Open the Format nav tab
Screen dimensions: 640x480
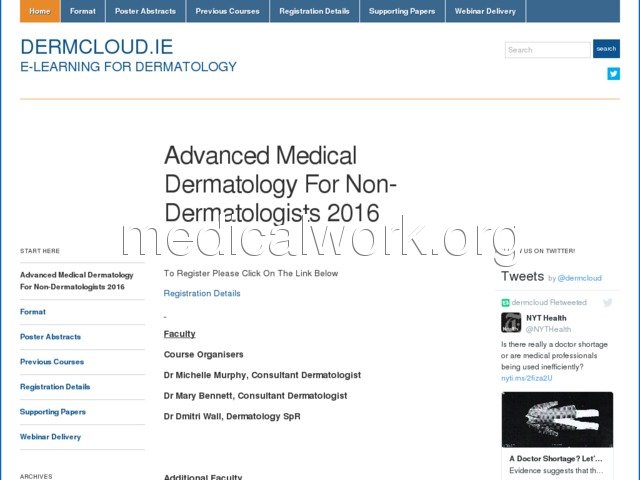coord(83,11)
